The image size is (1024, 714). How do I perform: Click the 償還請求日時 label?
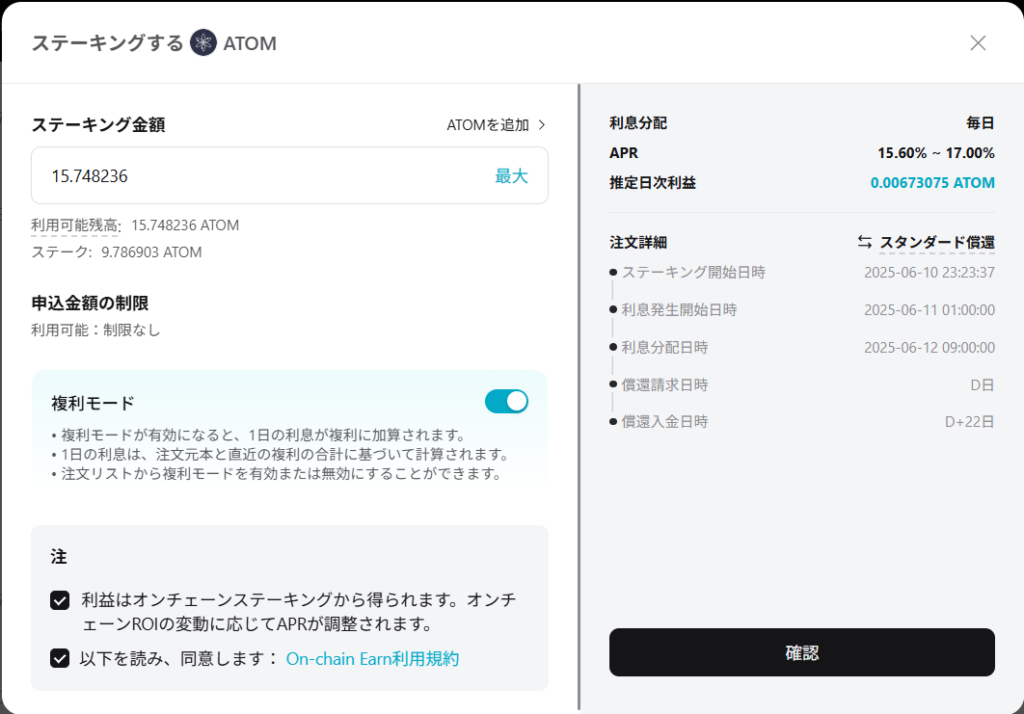[x=665, y=385]
